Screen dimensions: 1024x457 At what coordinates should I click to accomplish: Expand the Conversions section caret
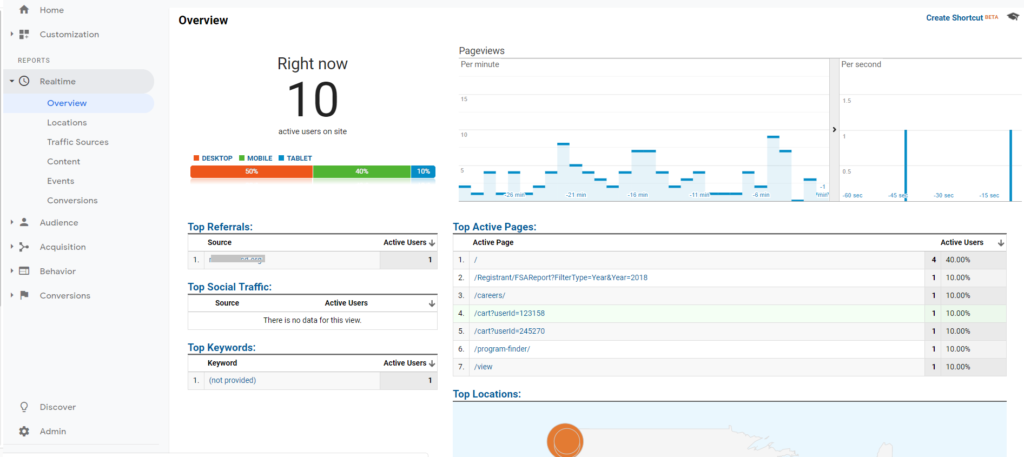pyautogui.click(x=12, y=295)
